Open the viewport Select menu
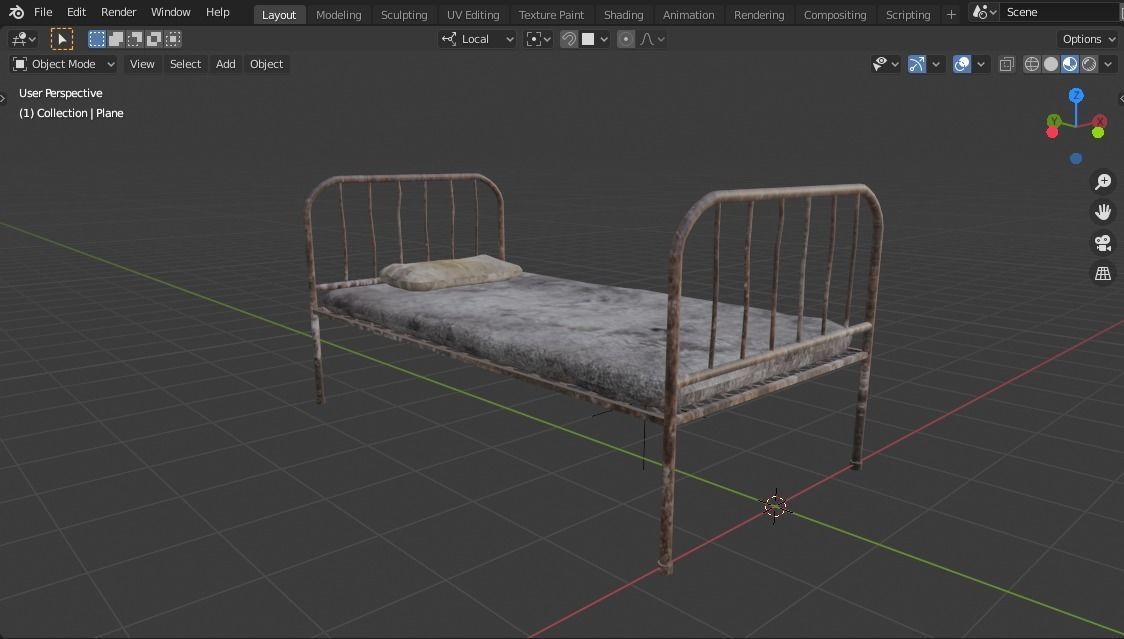This screenshot has width=1124, height=639. pos(185,64)
